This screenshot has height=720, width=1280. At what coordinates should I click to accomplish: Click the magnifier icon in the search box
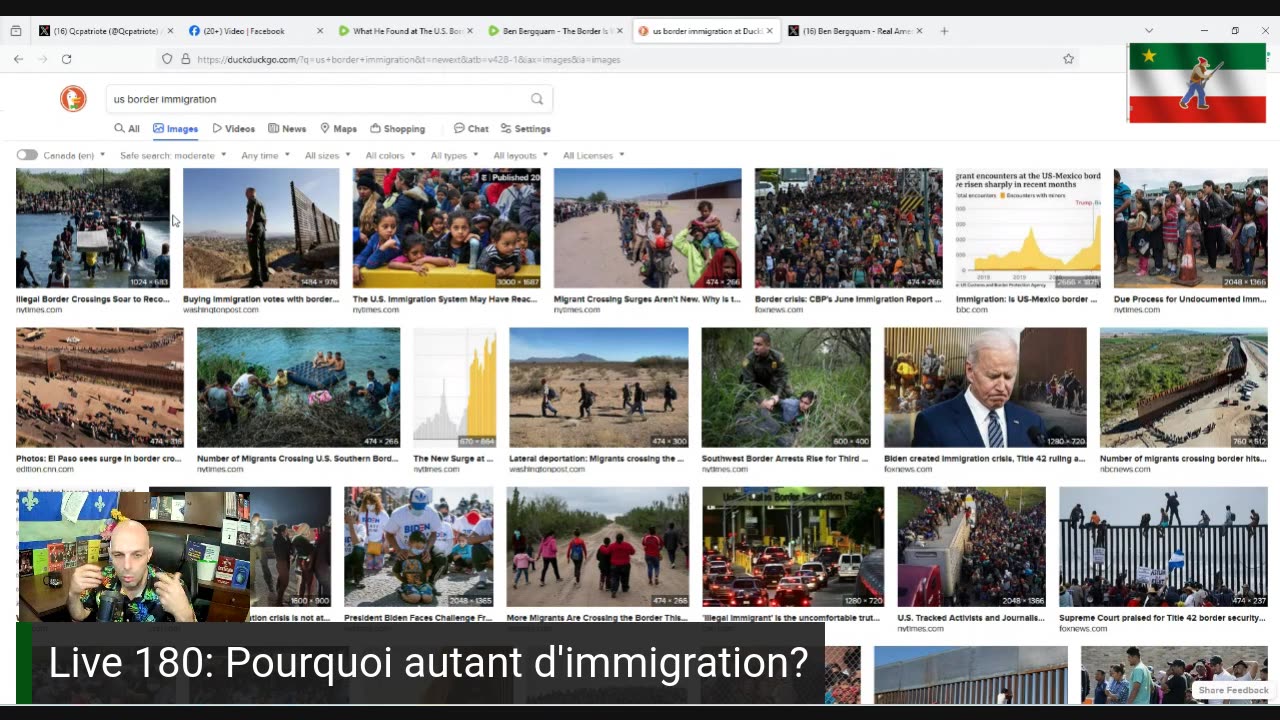pyautogui.click(x=537, y=99)
